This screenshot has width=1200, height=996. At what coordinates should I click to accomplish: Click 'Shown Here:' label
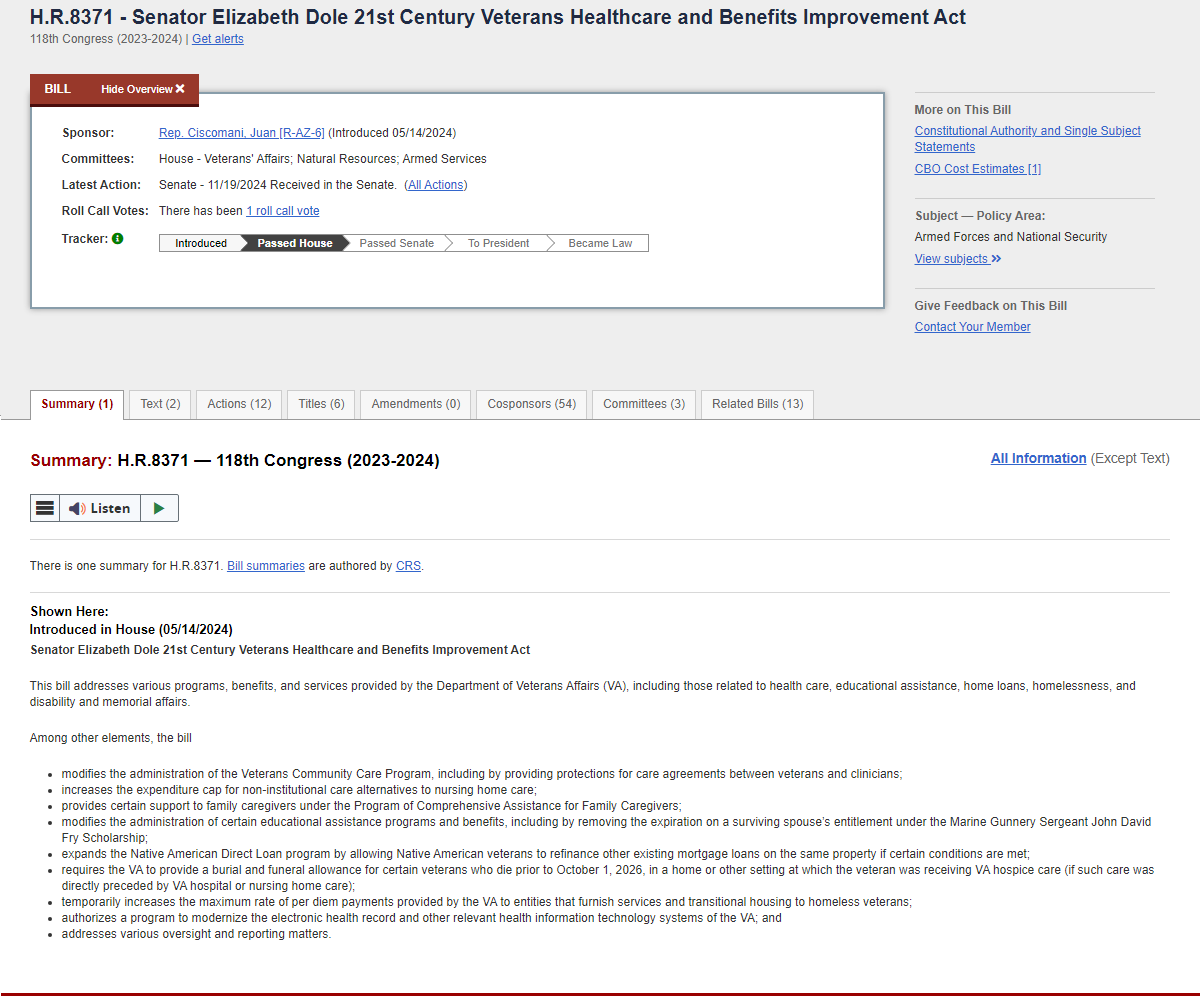click(69, 612)
